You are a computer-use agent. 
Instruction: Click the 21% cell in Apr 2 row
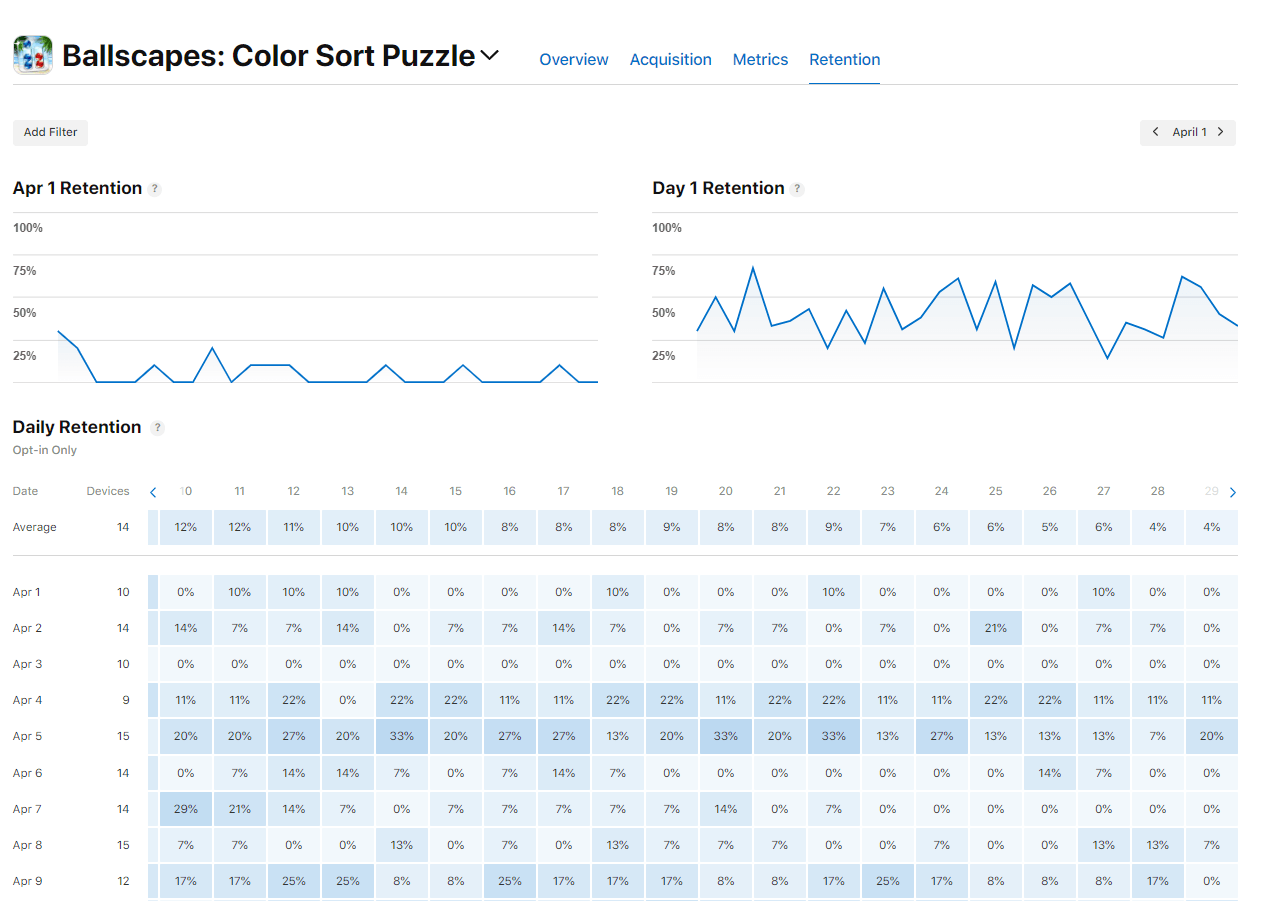(995, 628)
